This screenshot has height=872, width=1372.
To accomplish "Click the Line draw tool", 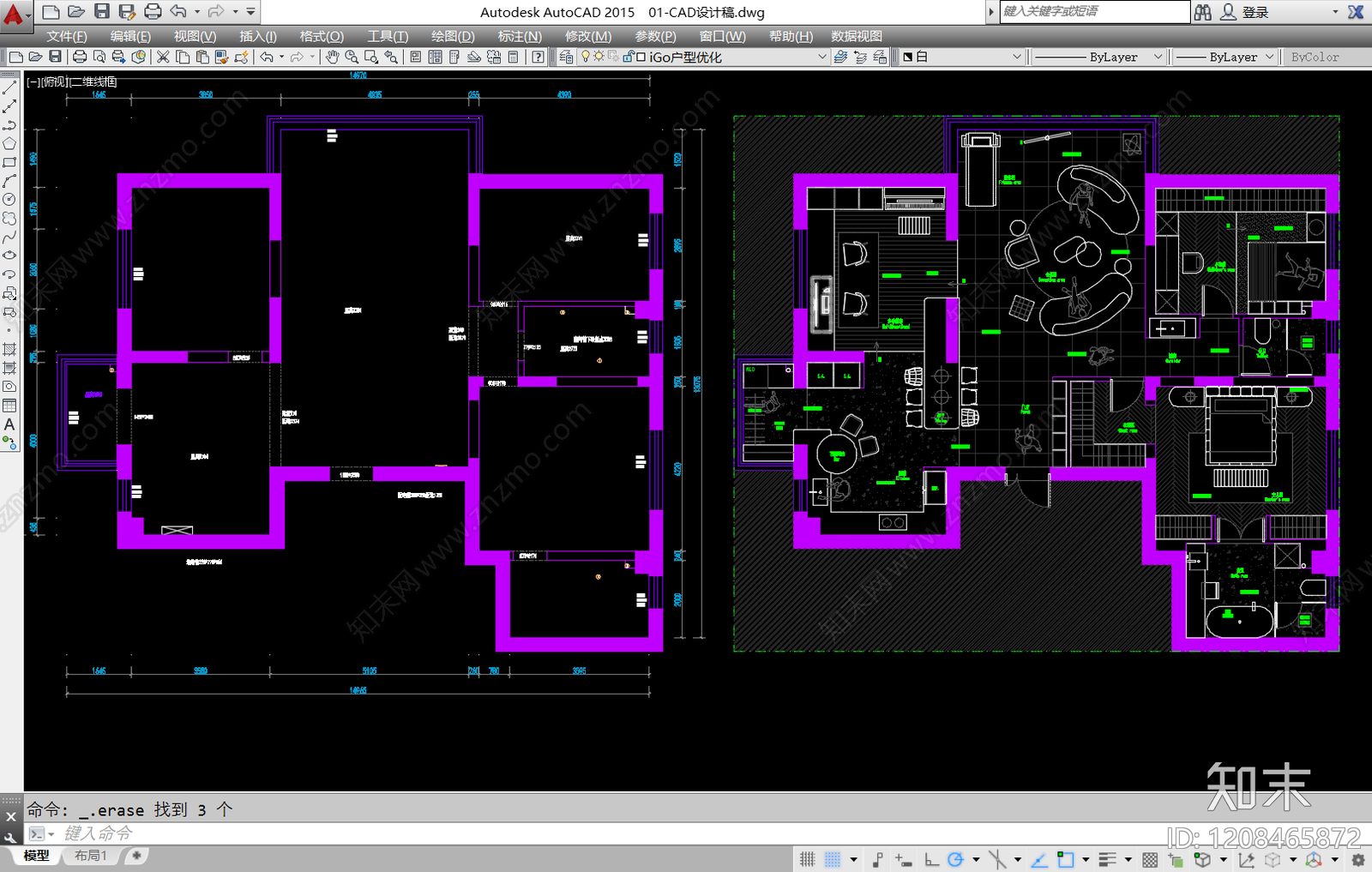I will [9, 87].
